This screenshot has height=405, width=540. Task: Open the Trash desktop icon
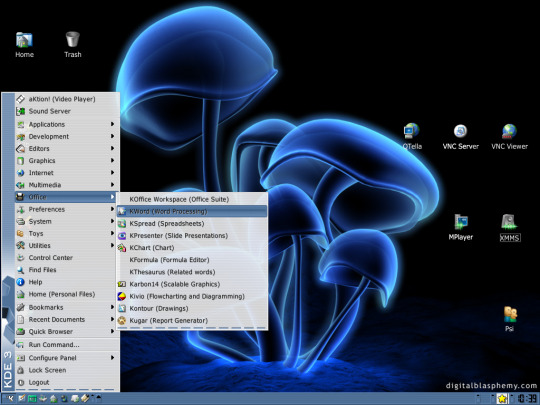(73, 44)
